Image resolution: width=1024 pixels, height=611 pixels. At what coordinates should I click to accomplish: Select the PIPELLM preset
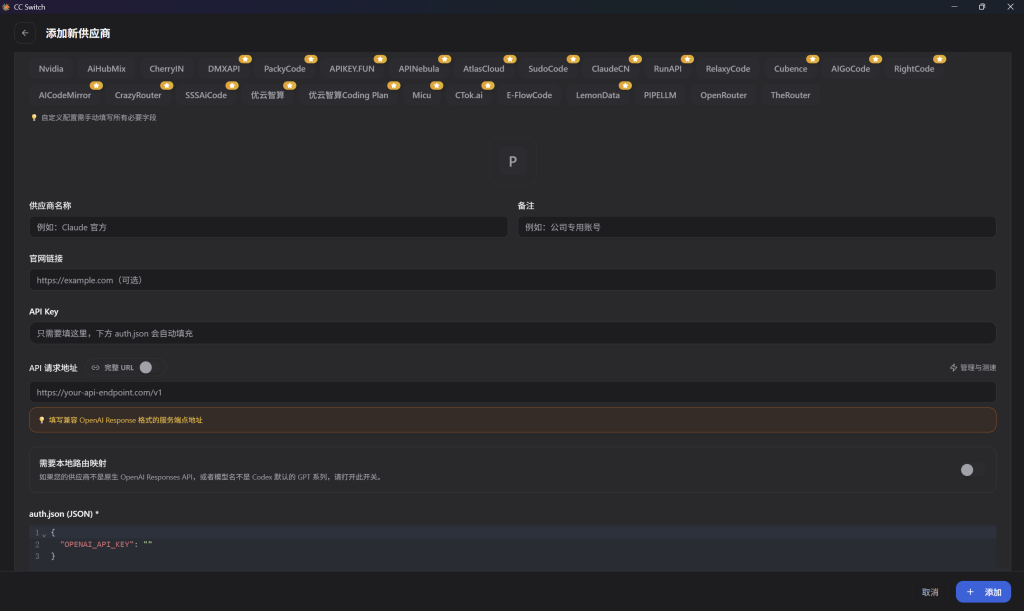[x=660, y=95]
